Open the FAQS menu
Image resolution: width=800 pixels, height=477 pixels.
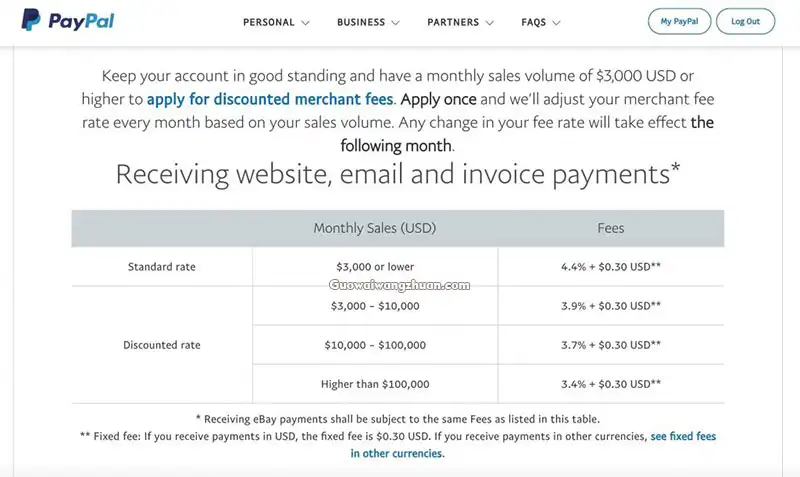coord(534,22)
